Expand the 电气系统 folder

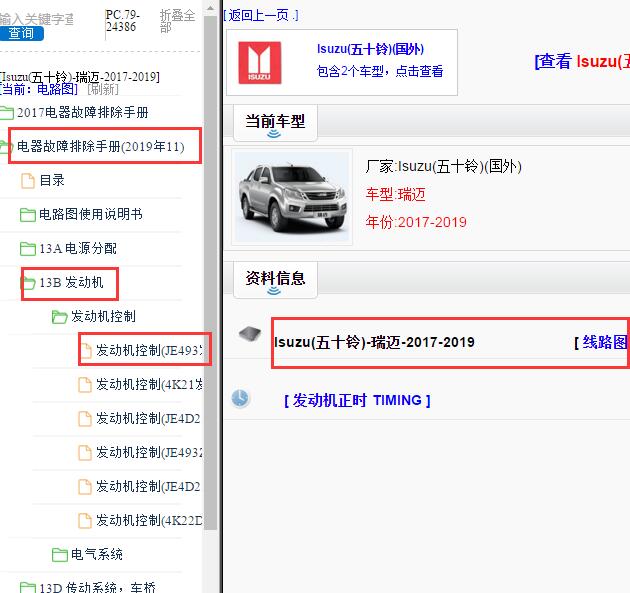click(97, 554)
